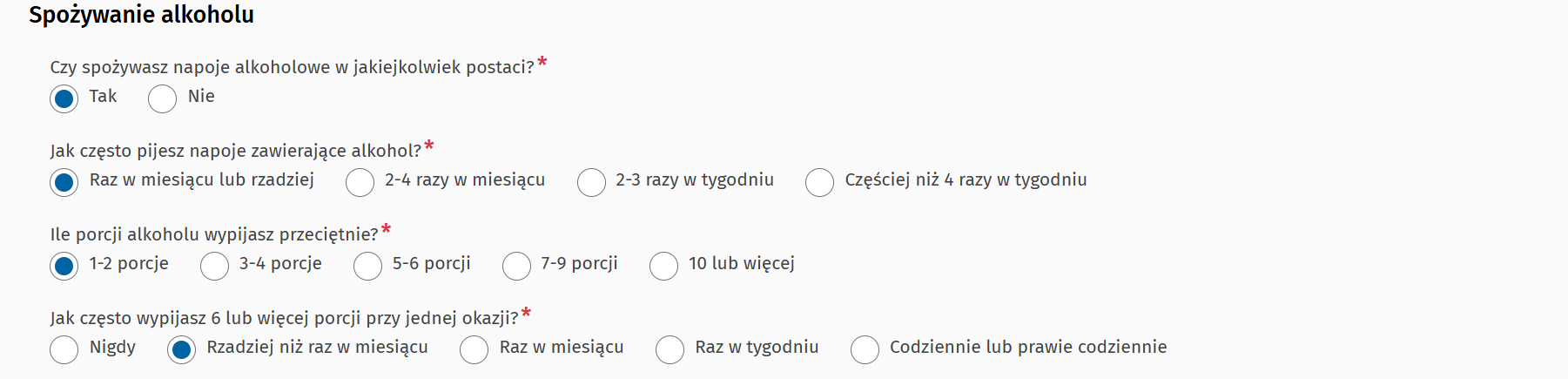Screen dimensions: 1568x379
Task: Select '2-3 razy w tygodniu' option
Action: (x=592, y=183)
